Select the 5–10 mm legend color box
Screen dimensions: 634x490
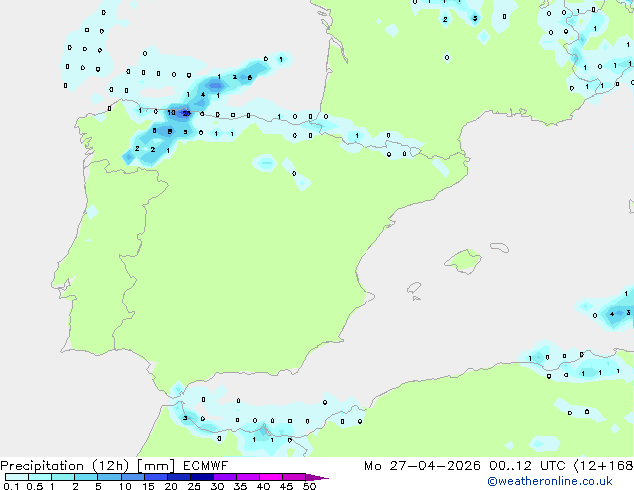click(x=109, y=477)
